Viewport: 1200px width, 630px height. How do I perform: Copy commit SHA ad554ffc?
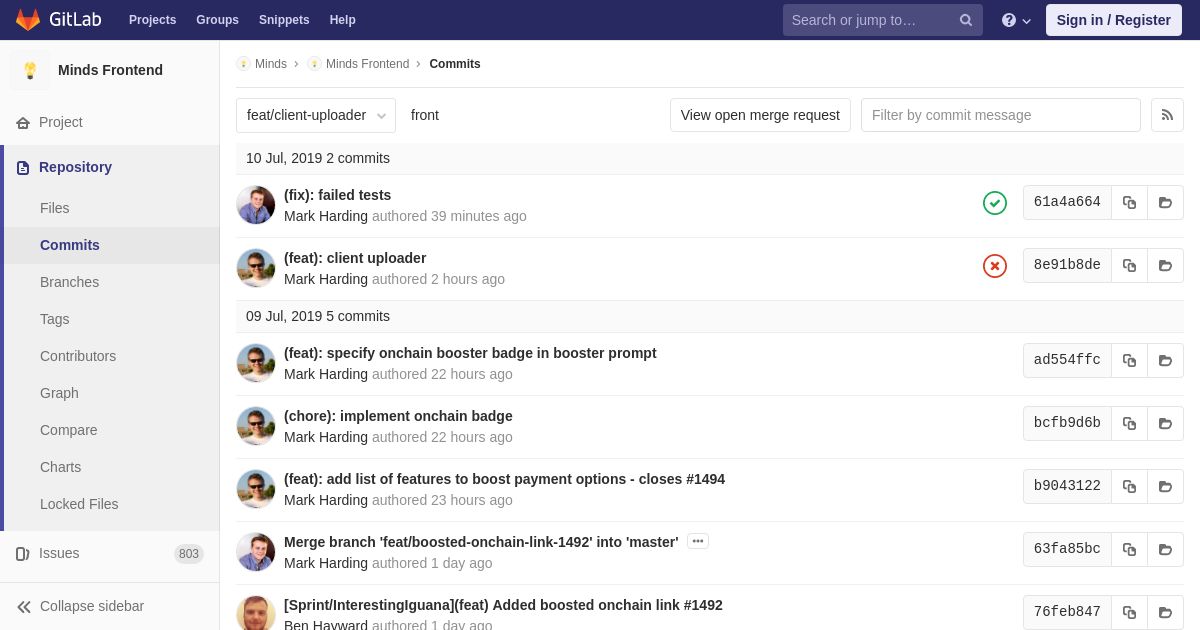point(1129,360)
